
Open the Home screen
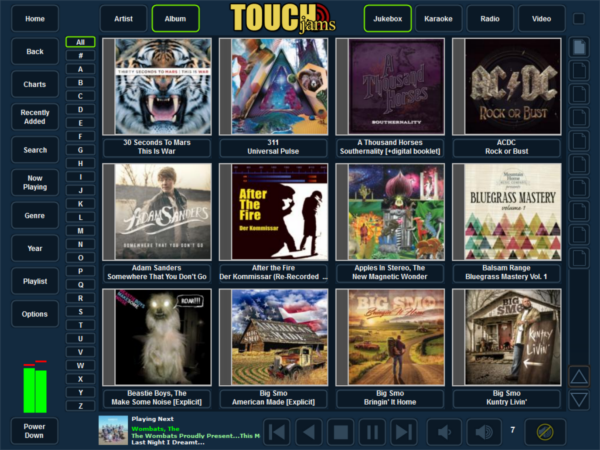35,18
